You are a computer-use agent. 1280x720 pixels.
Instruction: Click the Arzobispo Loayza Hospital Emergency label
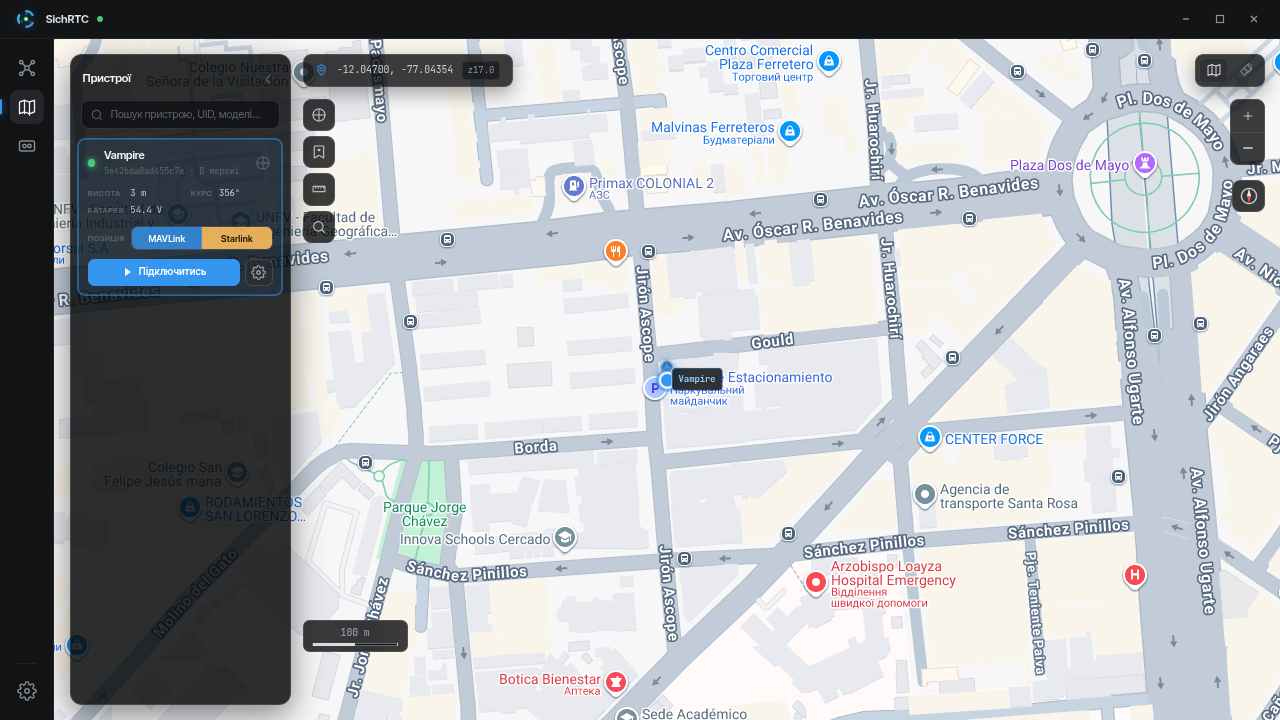pos(893,573)
